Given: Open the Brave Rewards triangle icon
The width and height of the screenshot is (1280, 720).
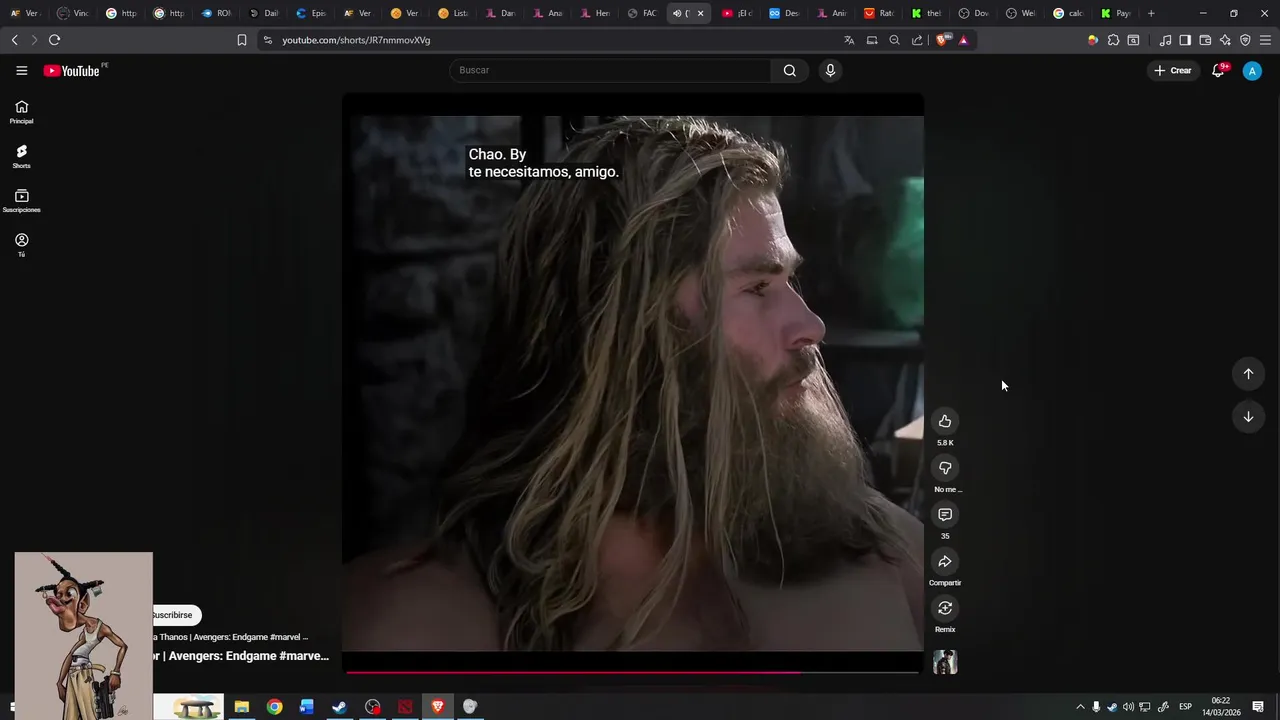Looking at the screenshot, I should coord(963,40).
